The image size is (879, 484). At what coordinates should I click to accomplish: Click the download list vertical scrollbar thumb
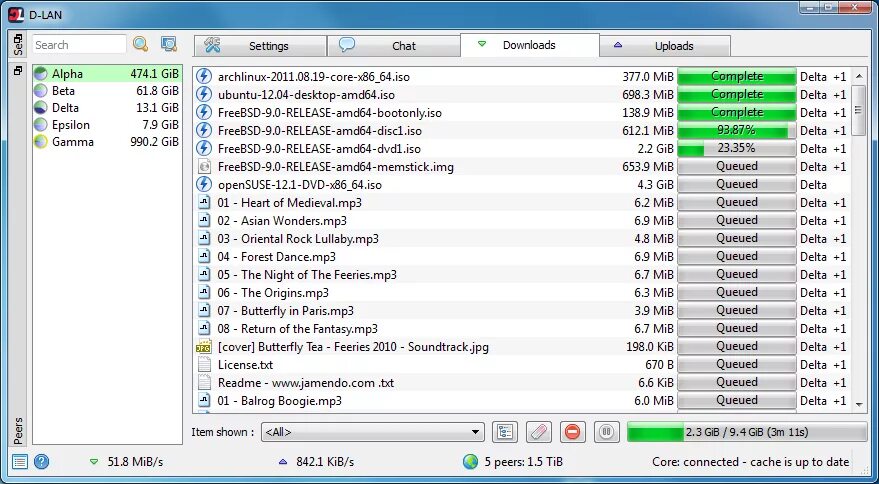tap(858, 110)
